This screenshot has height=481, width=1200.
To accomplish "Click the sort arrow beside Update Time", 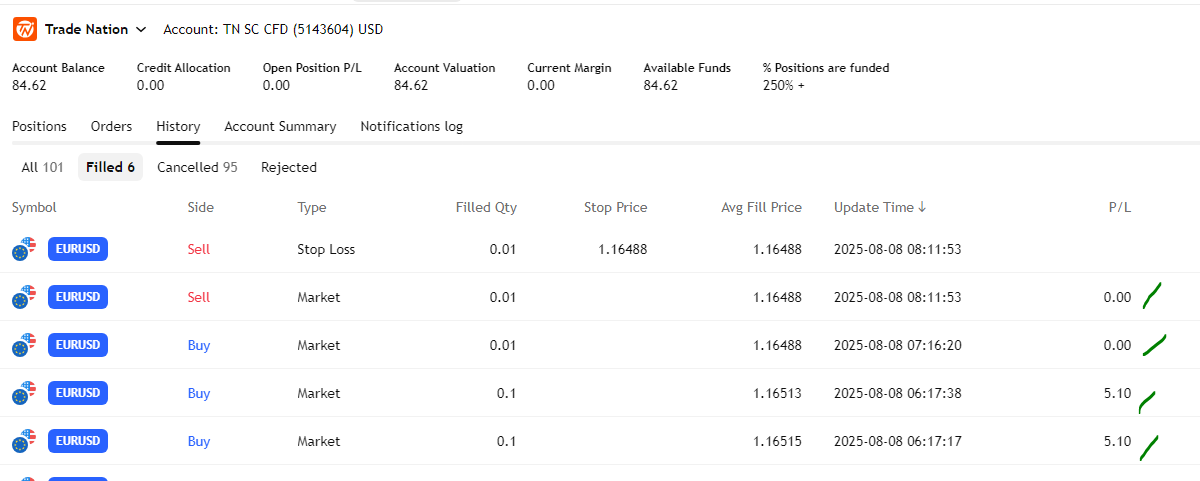I will 922,207.
